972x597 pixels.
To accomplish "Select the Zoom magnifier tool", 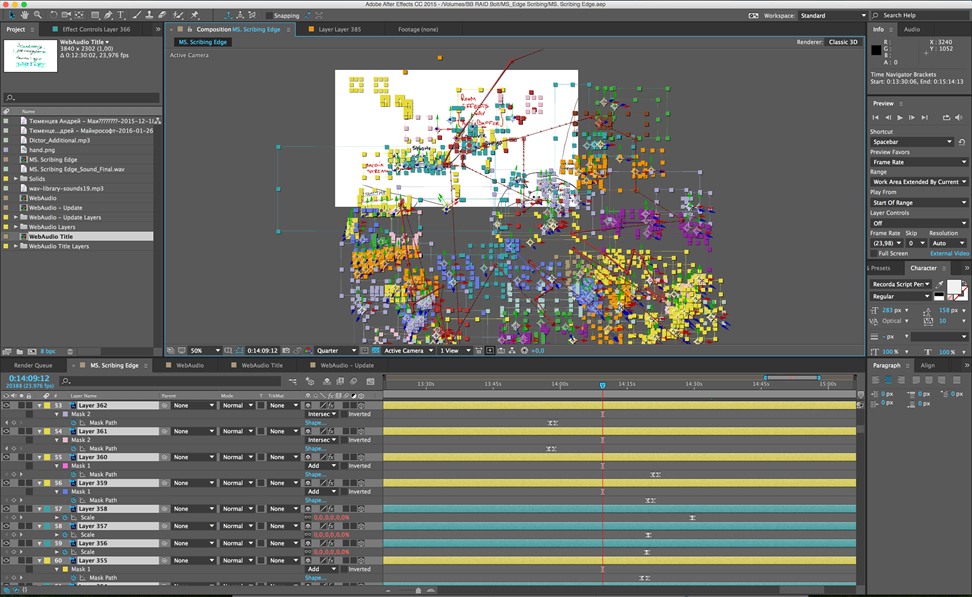I will pyautogui.click(x=38, y=16).
